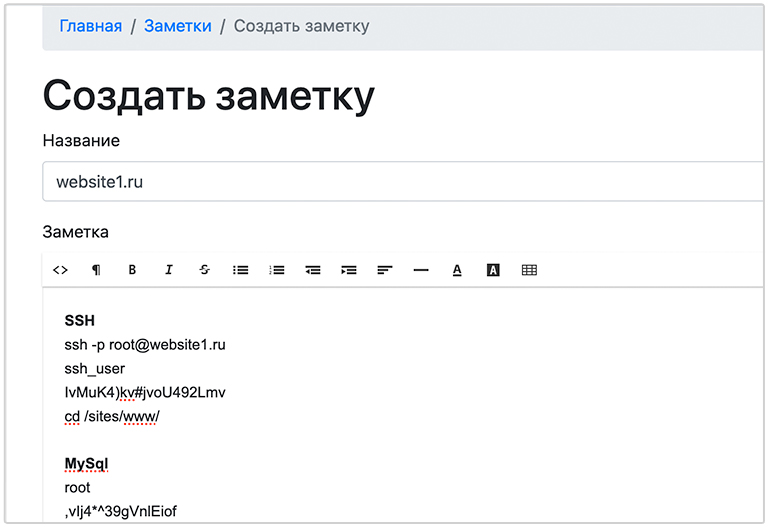Place cursor in the SSH password line

tap(145, 392)
